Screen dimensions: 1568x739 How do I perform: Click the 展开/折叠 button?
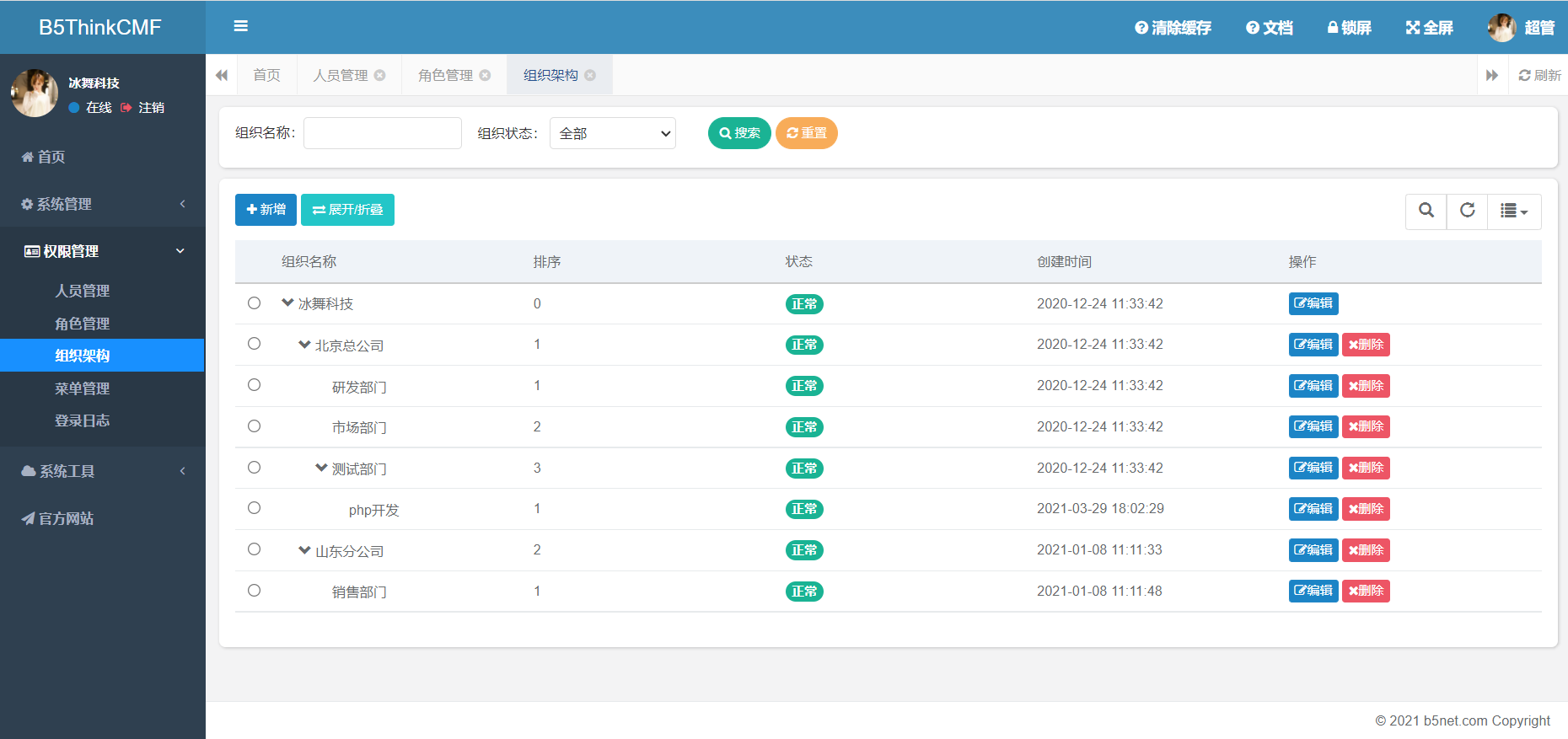coord(347,210)
